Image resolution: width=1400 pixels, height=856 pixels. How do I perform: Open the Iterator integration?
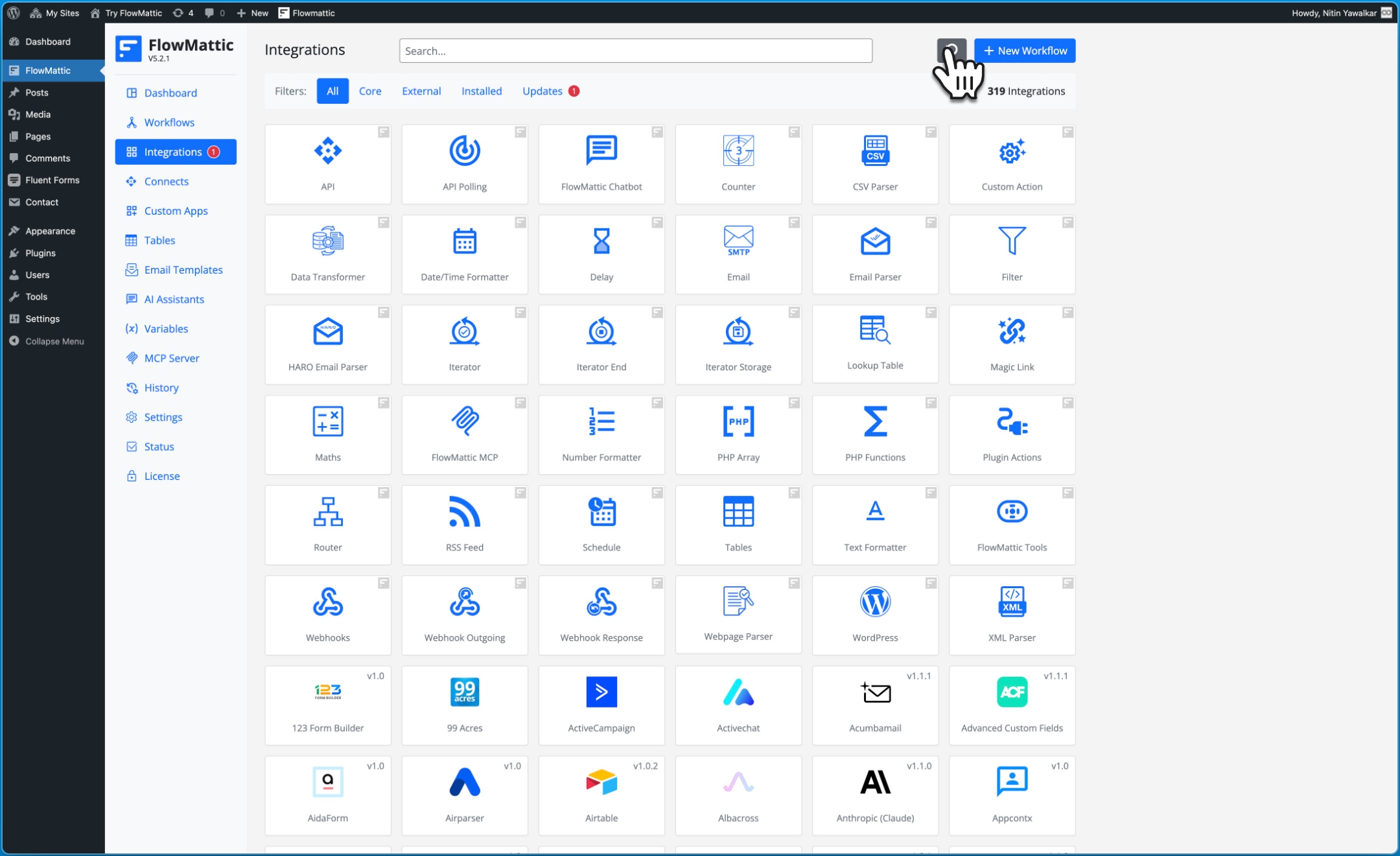point(465,344)
